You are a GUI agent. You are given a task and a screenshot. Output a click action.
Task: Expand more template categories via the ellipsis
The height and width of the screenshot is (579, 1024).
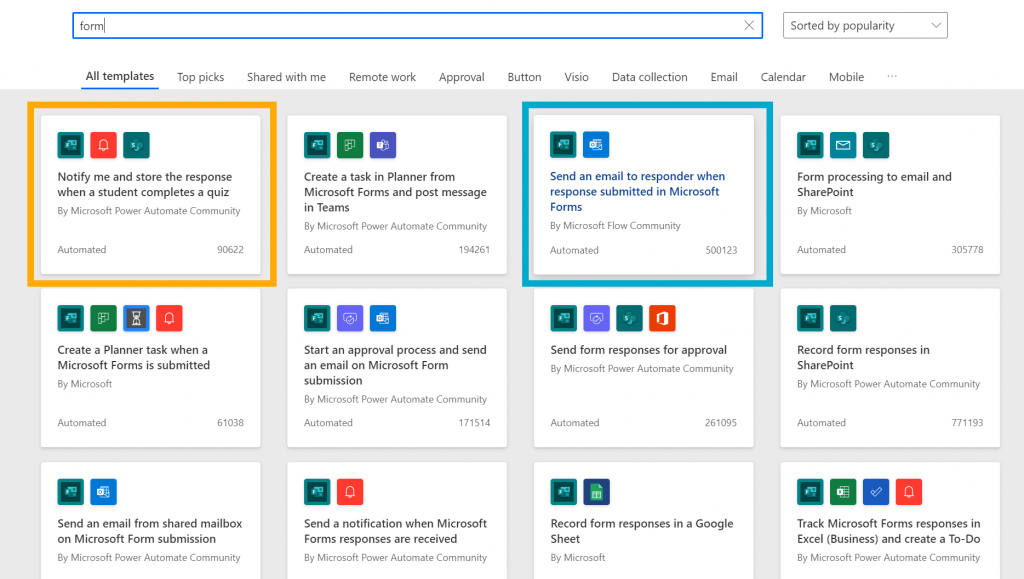(x=892, y=77)
